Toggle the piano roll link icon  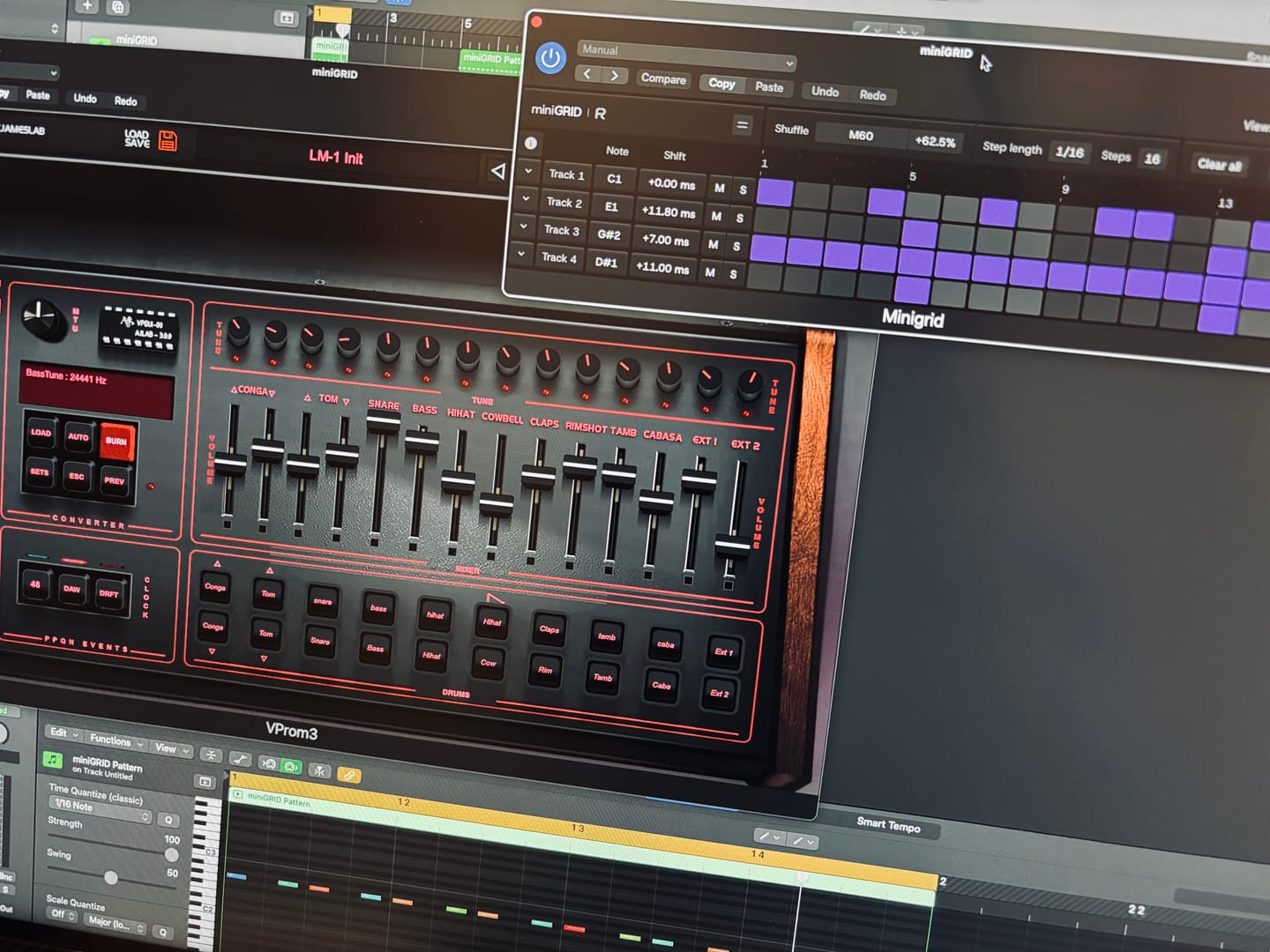pyautogui.click(x=348, y=776)
